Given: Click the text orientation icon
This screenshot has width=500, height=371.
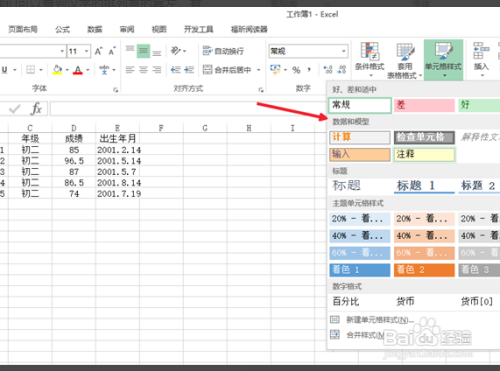Looking at the screenshot, I should pos(176,51).
